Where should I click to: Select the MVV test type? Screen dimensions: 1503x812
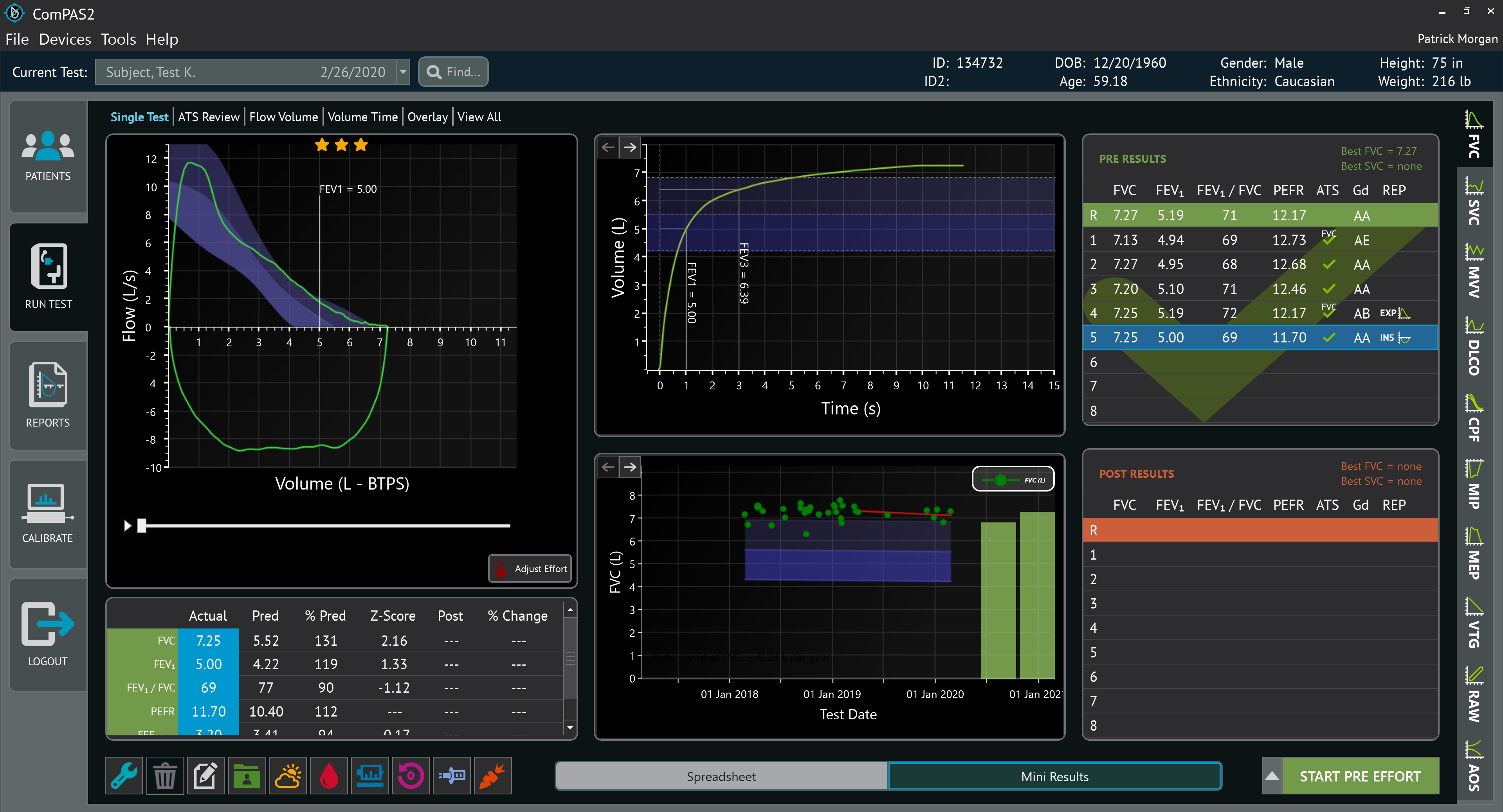click(x=1474, y=271)
